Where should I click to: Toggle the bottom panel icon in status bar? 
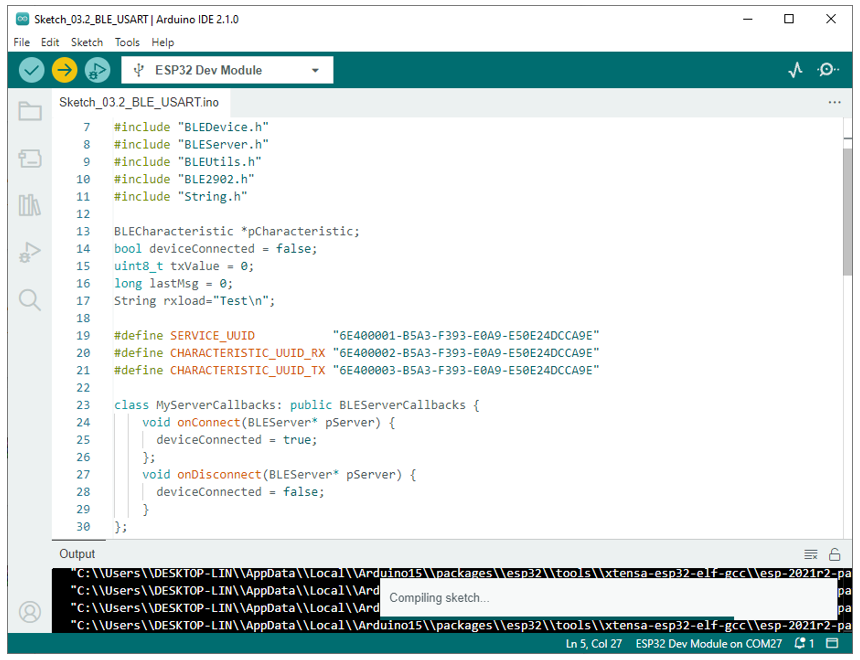pyautogui.click(x=832, y=643)
